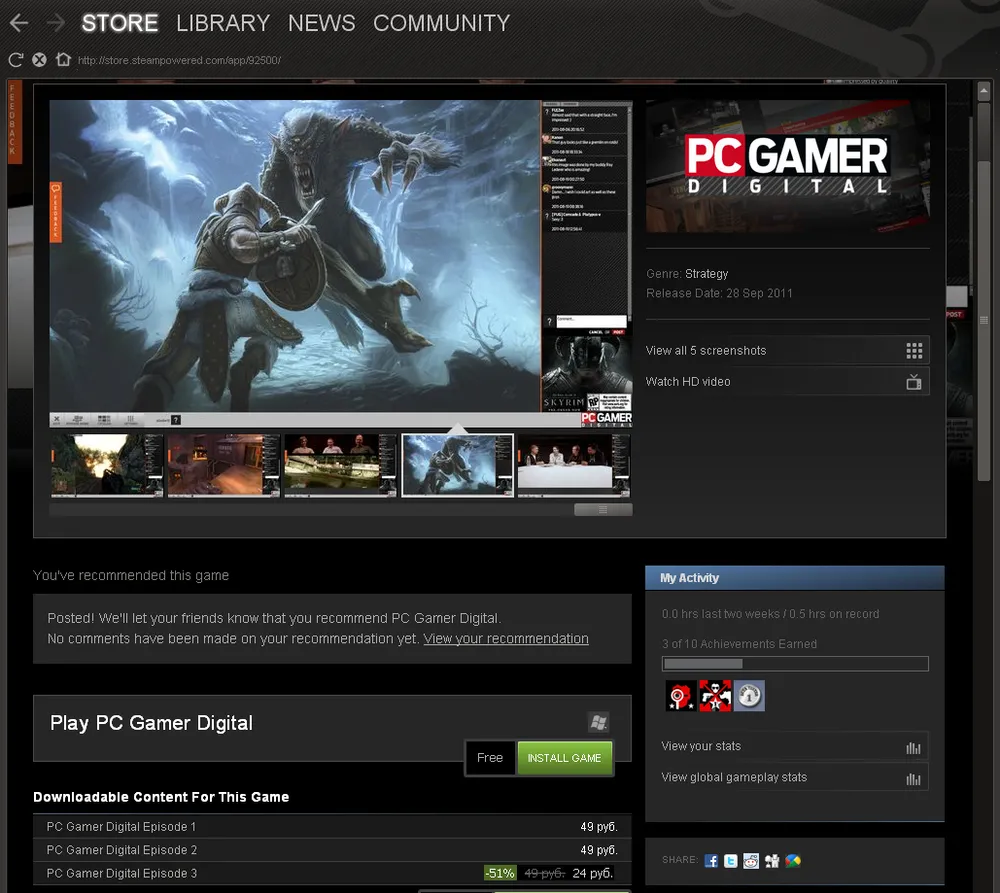Click the orange FEEDBACK tab on left edge

coord(14,122)
